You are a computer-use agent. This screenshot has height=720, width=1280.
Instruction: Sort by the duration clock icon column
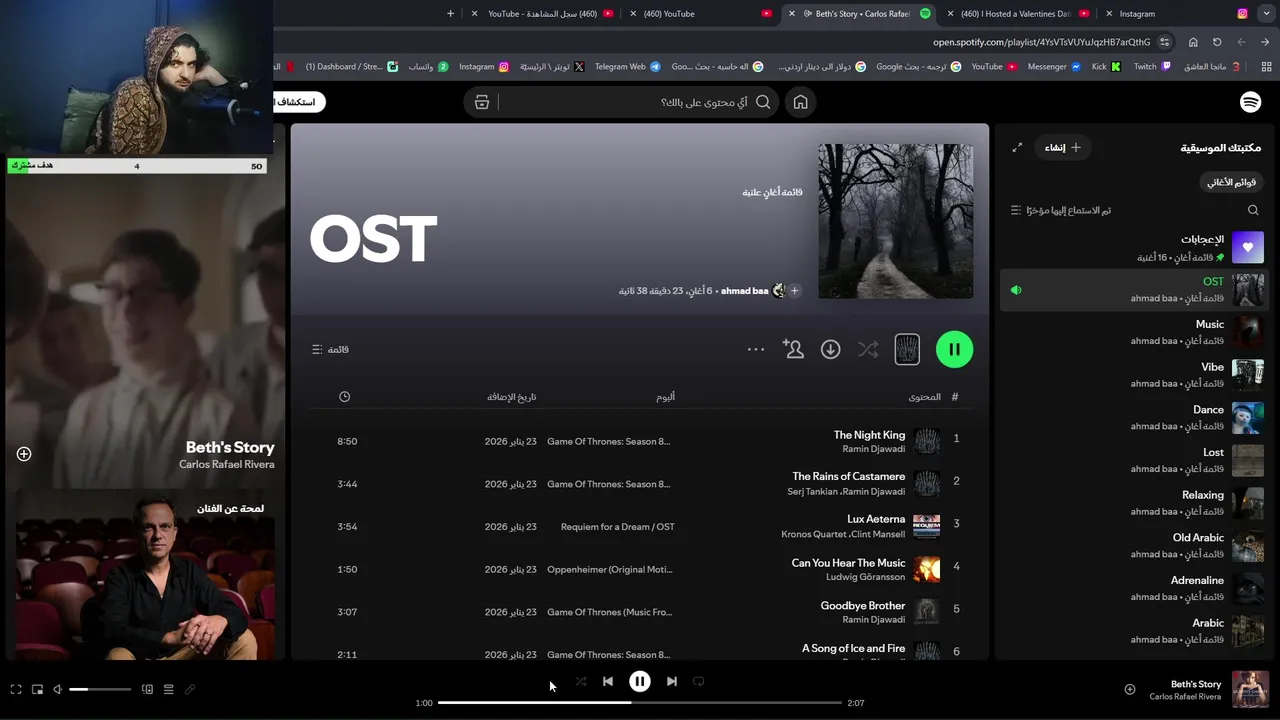coord(344,397)
